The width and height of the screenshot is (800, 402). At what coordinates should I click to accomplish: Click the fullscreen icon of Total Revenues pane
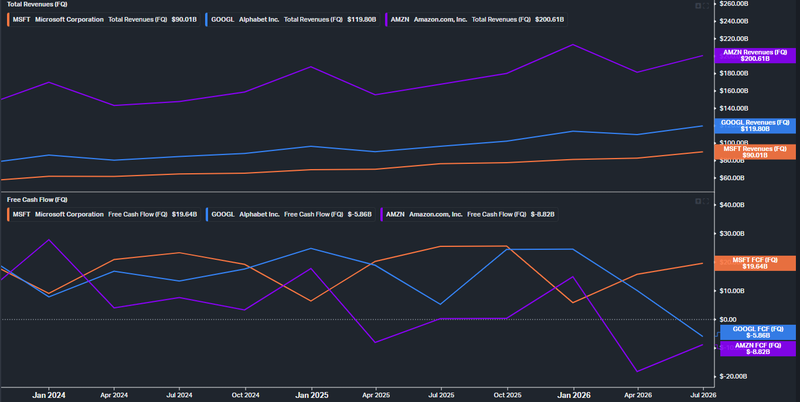point(706,6)
